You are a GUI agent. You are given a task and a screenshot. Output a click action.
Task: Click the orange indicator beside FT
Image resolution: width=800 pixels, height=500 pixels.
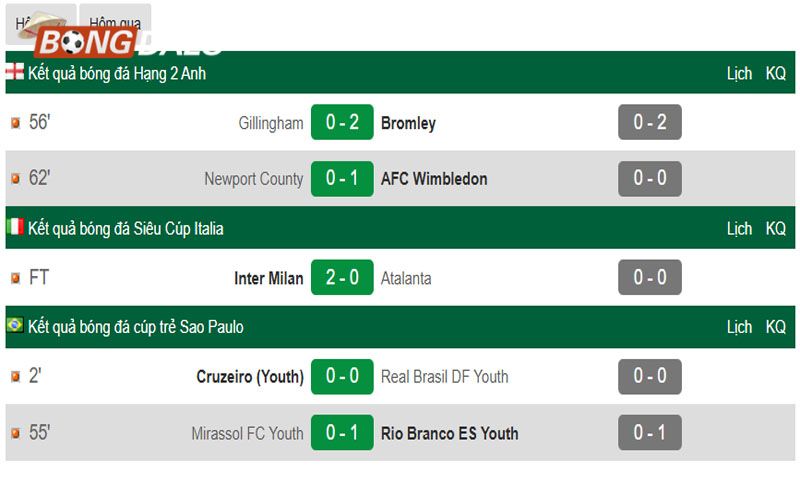(16, 278)
